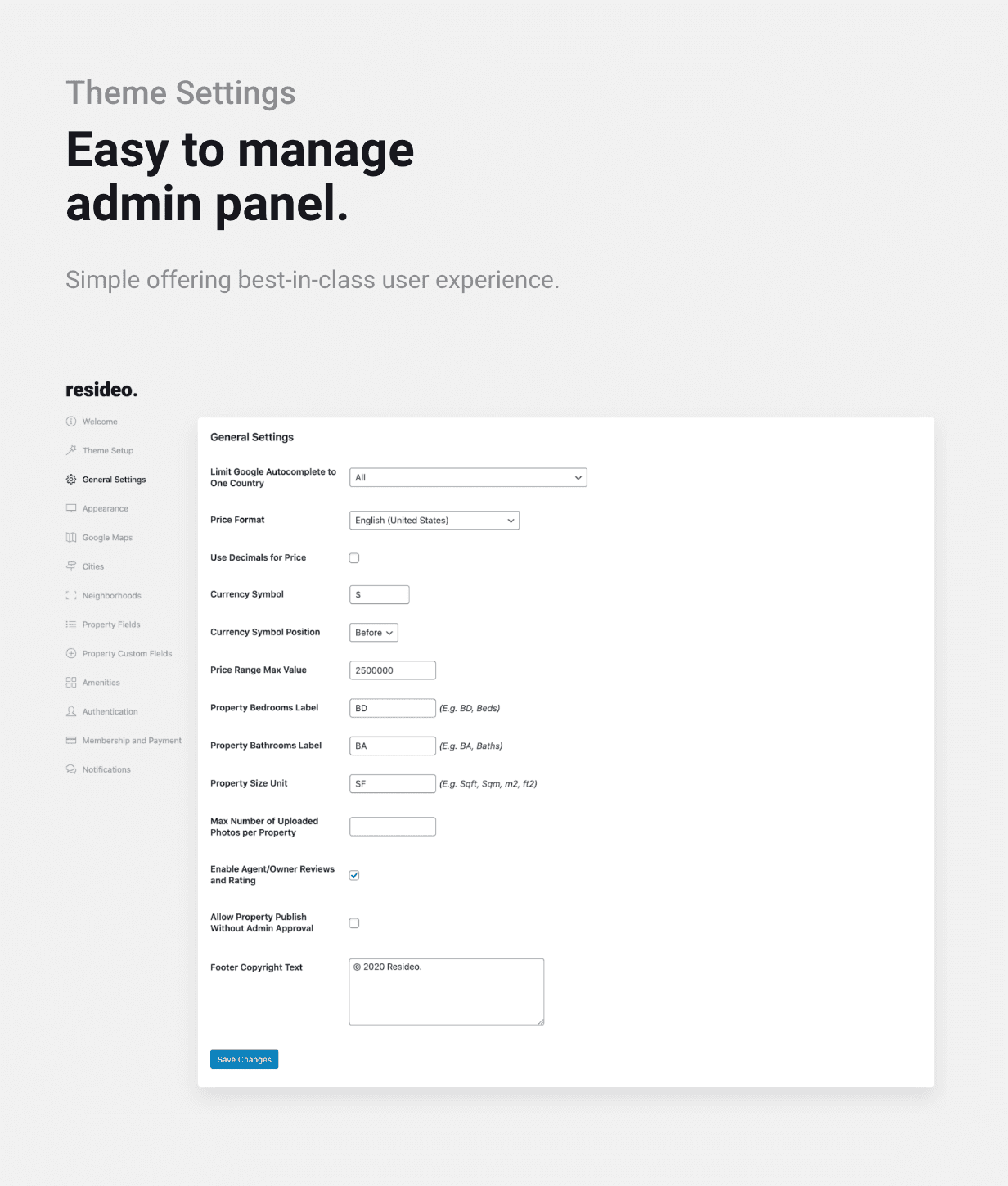Tick Allow Property Publish Without Admin Approval

[x=354, y=923]
